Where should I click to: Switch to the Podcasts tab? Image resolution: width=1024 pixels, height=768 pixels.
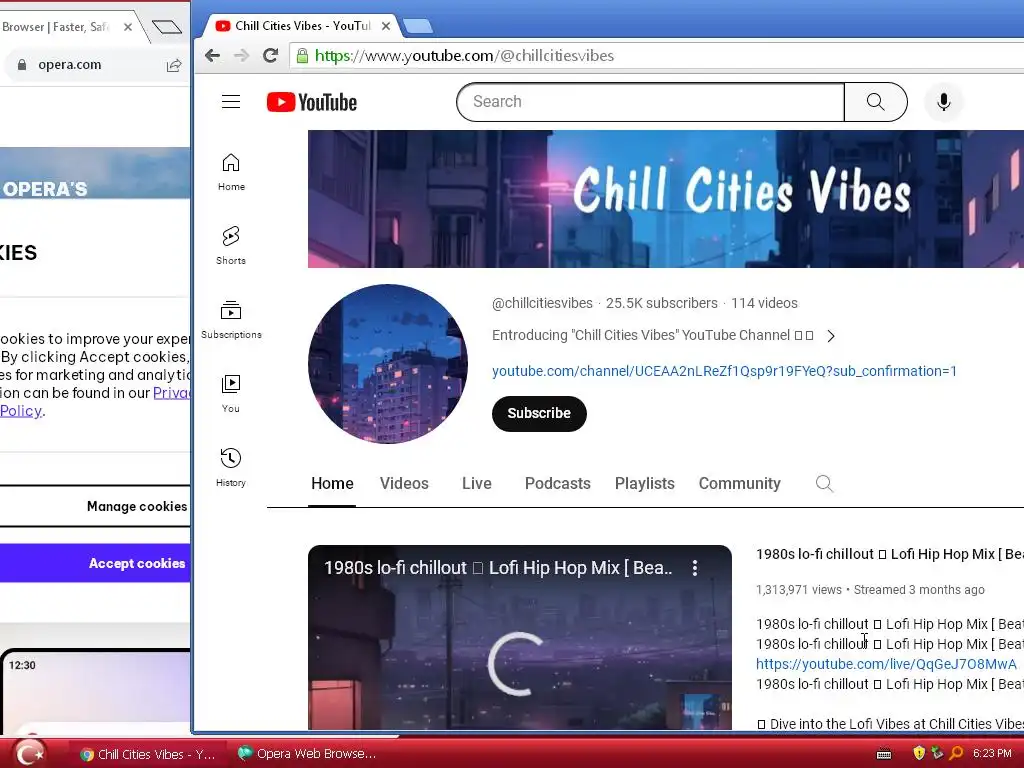(x=558, y=483)
